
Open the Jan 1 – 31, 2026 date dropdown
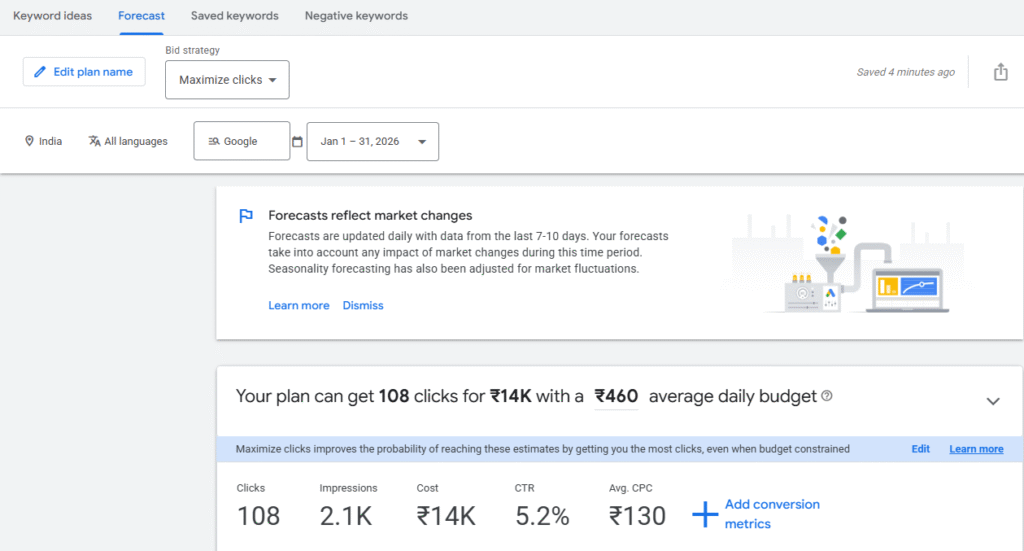(372, 142)
